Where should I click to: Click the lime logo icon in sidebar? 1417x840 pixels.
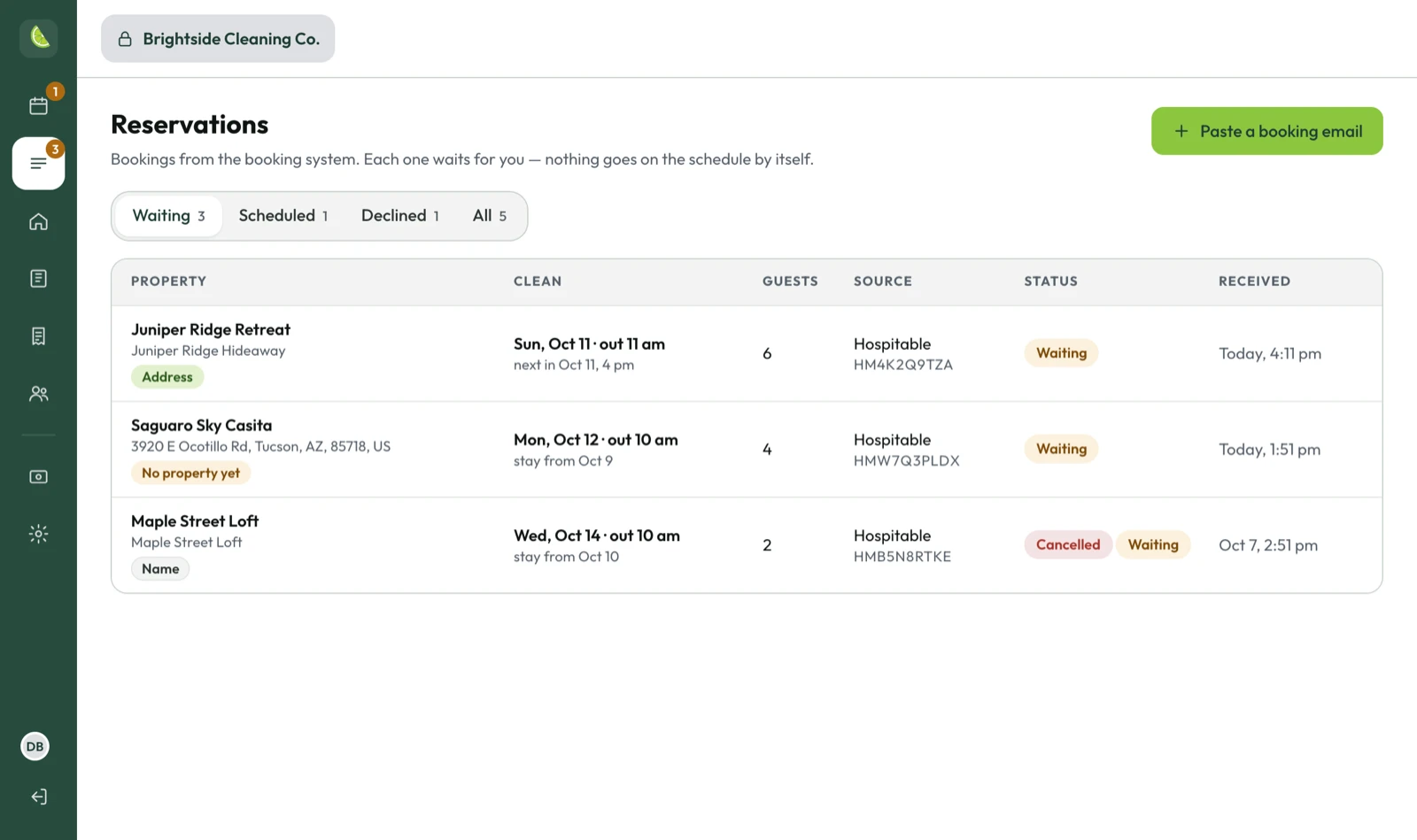(39, 38)
